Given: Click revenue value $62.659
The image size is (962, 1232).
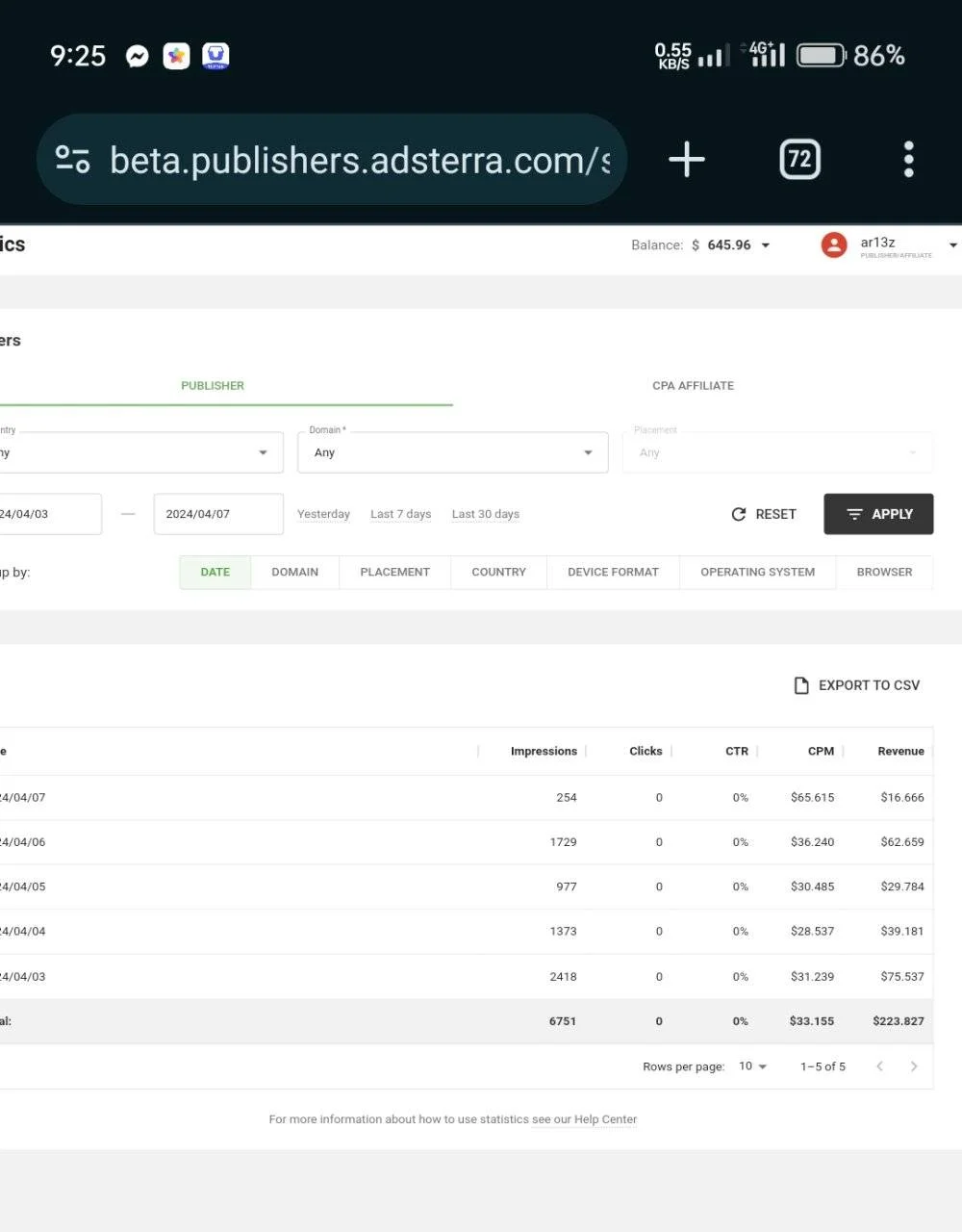Looking at the screenshot, I should coord(902,842).
